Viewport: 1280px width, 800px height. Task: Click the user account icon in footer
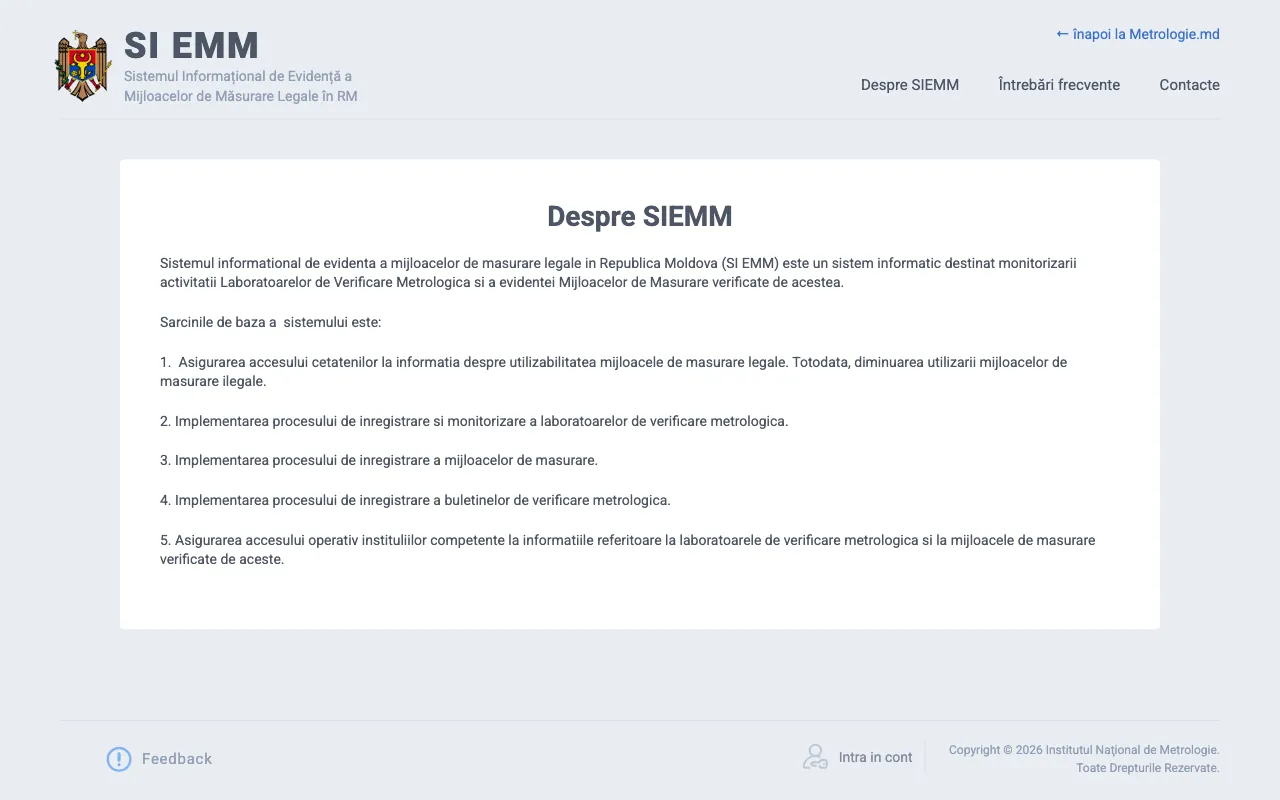(x=815, y=757)
